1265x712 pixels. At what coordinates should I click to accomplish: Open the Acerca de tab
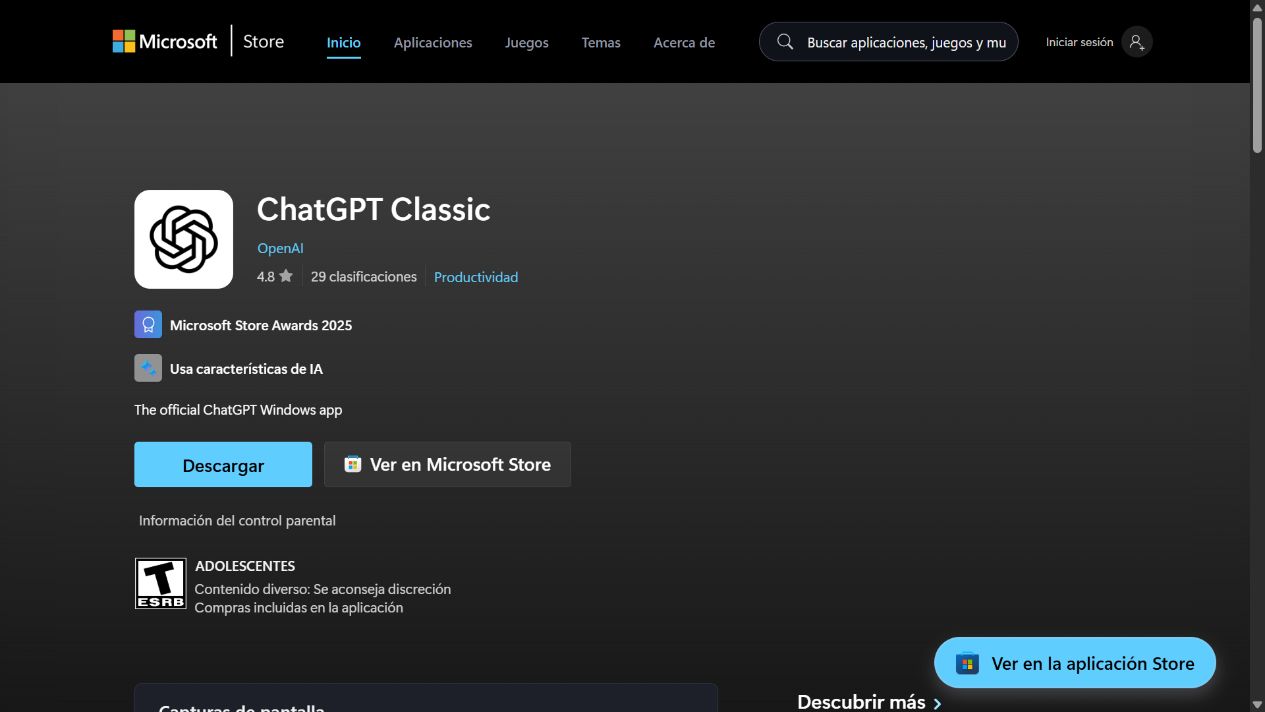point(684,42)
